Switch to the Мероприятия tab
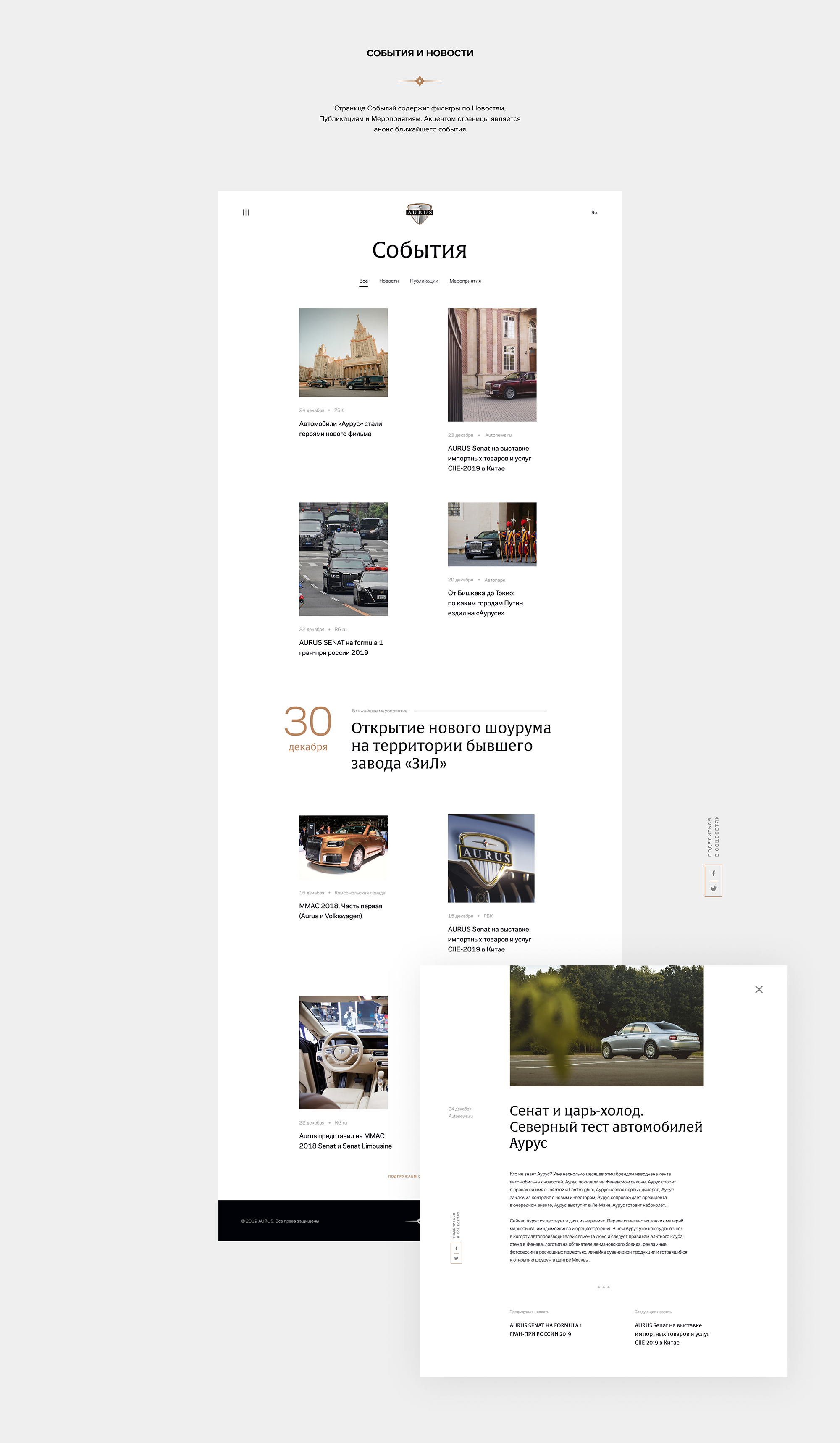This screenshot has width=840, height=1443. click(x=465, y=281)
